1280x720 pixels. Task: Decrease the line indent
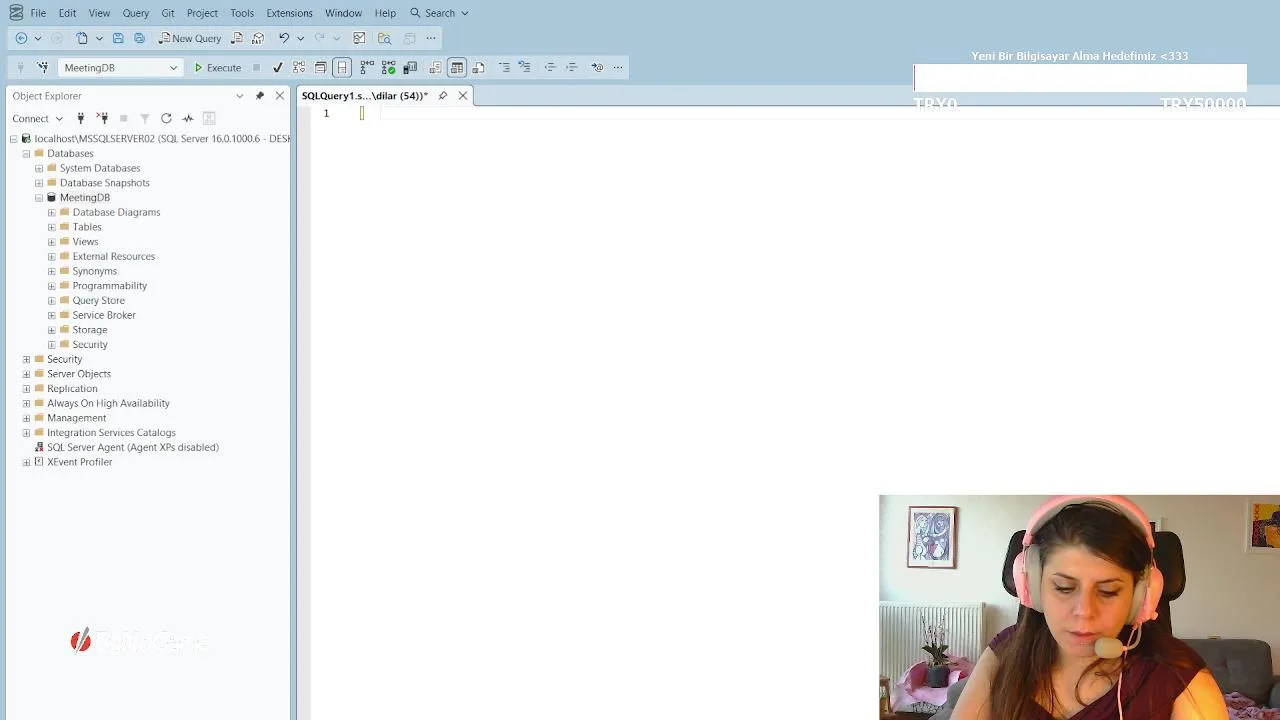(x=550, y=67)
